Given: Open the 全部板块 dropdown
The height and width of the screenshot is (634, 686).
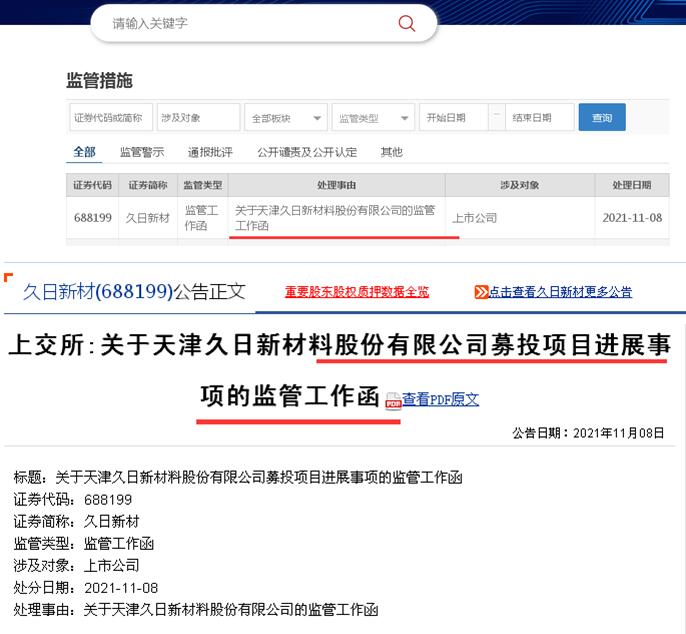Looking at the screenshot, I should 286,117.
